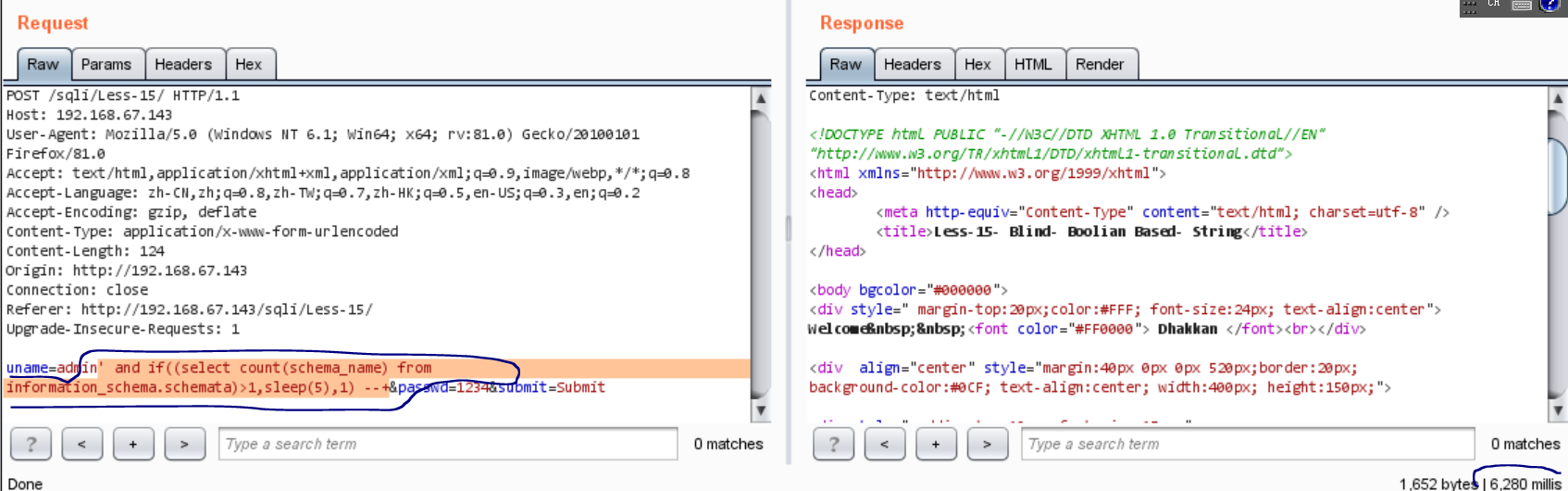Click the '0 matches' label under Response
The width and height of the screenshot is (1568, 491).
click(x=1525, y=444)
